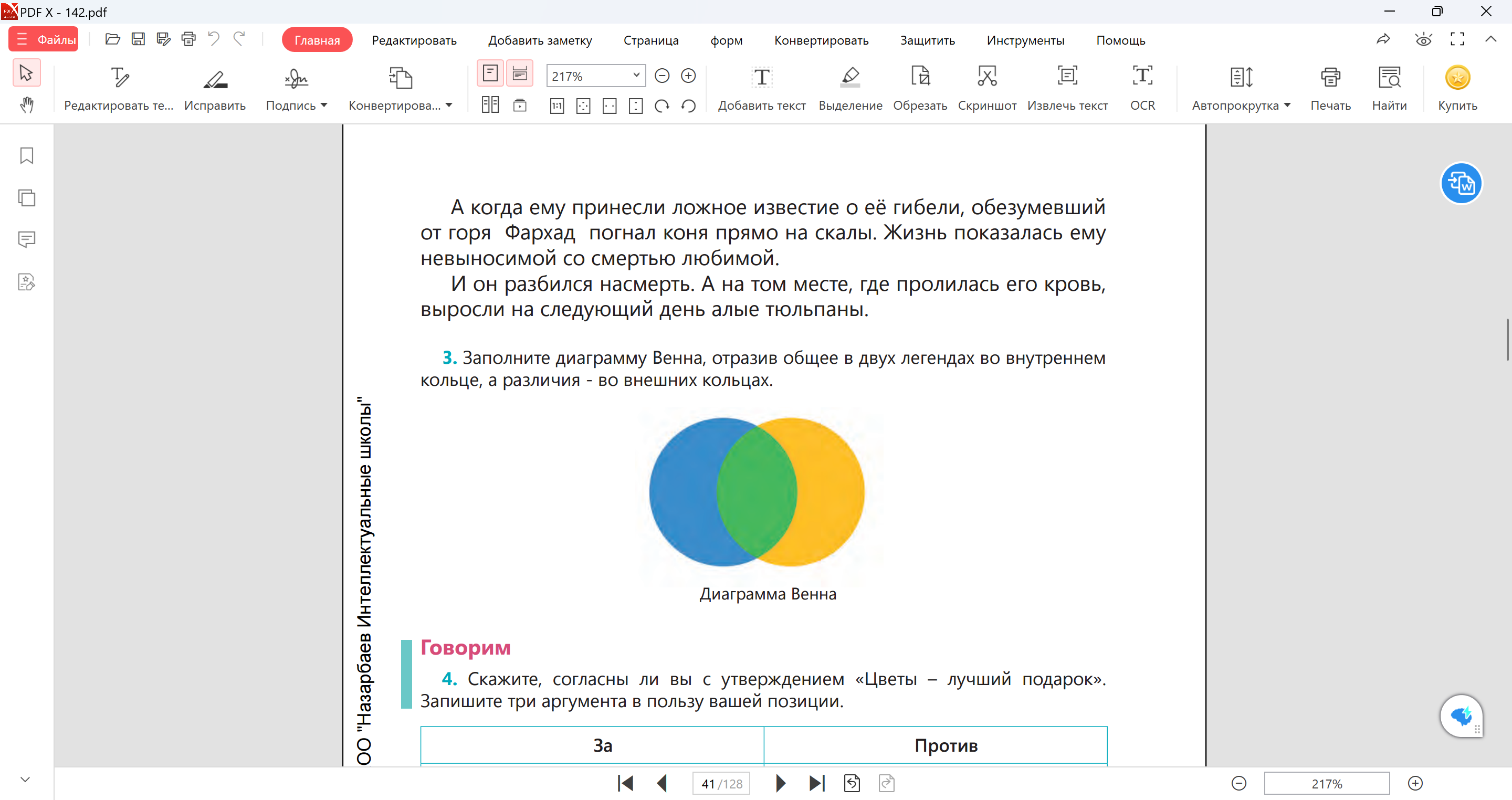Toggle the hand pan tool
Screen dimensions: 1512x800
26,105
